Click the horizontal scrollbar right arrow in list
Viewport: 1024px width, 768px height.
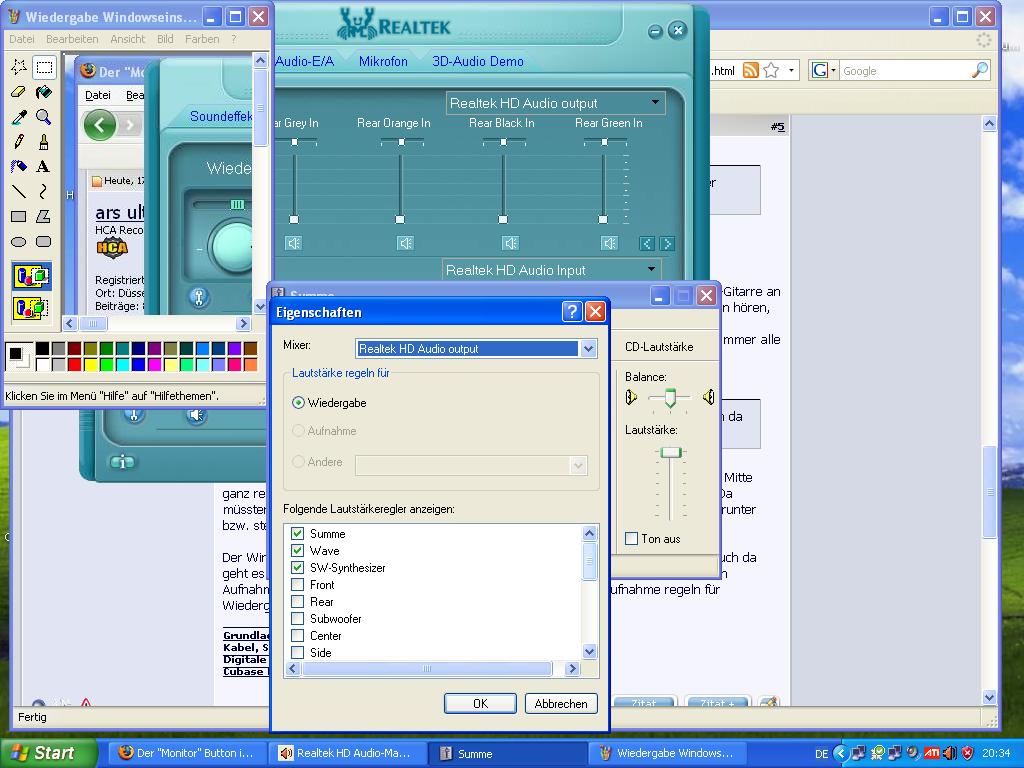point(572,669)
